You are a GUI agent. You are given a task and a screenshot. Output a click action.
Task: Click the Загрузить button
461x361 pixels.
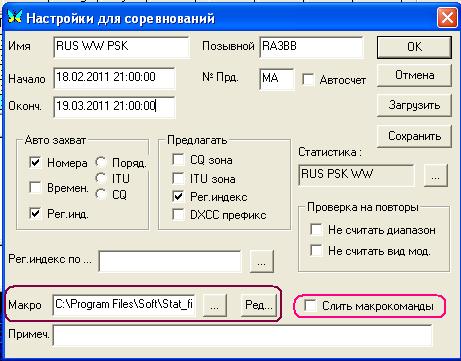click(x=414, y=105)
